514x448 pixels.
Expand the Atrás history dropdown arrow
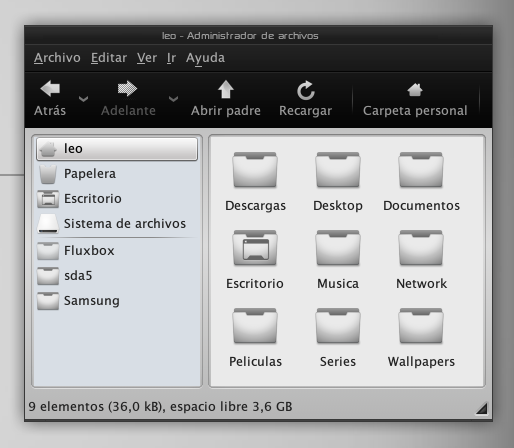[83, 99]
